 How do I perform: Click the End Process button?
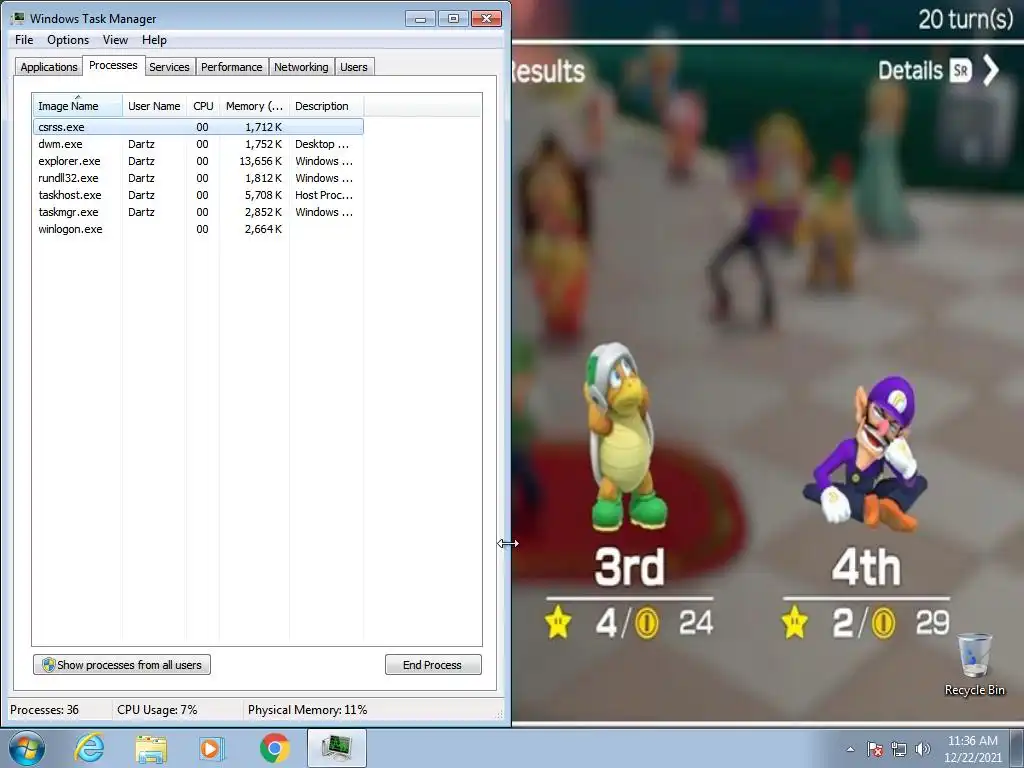click(433, 665)
